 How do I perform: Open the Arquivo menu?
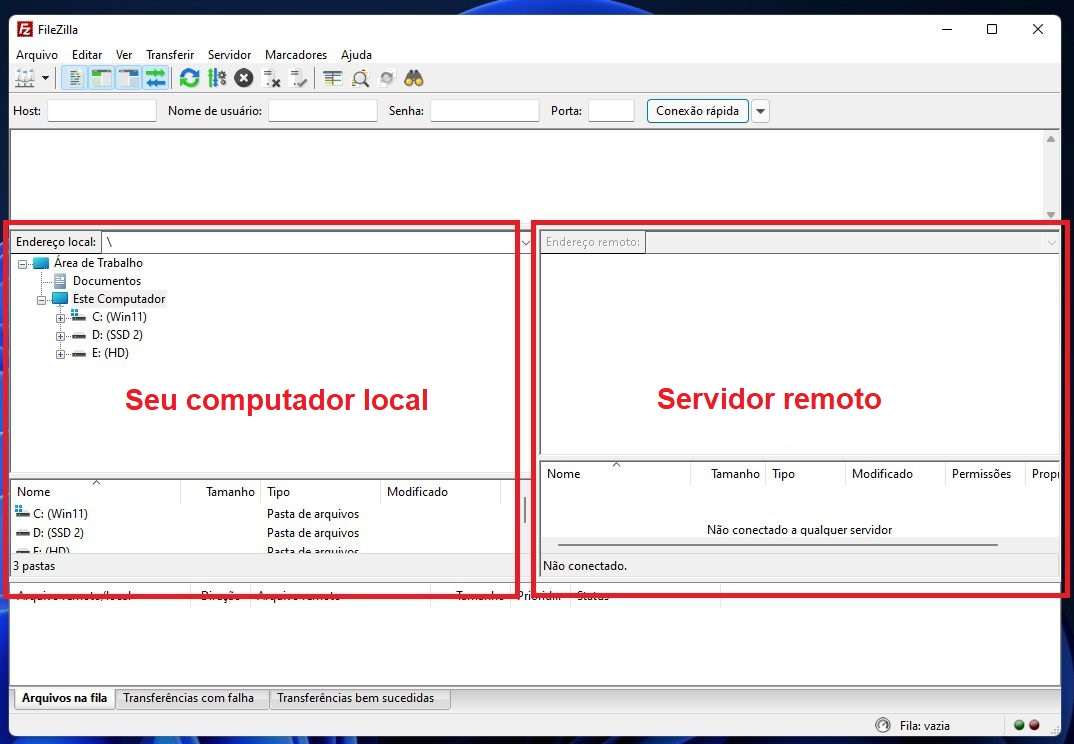37,55
